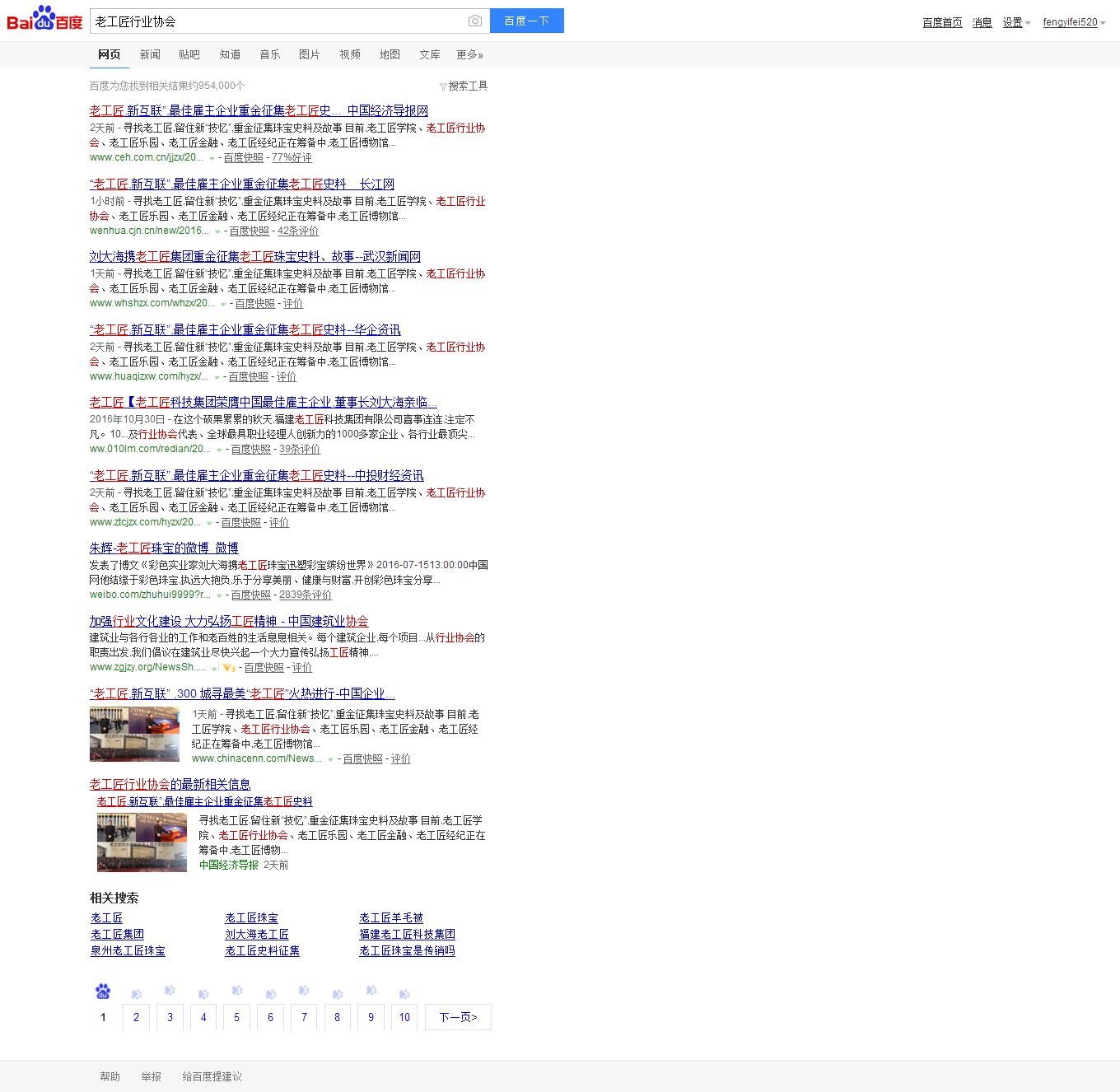This screenshot has height=1092, width=1120.
Task: Click the V verification badge icon
Action: click(228, 667)
